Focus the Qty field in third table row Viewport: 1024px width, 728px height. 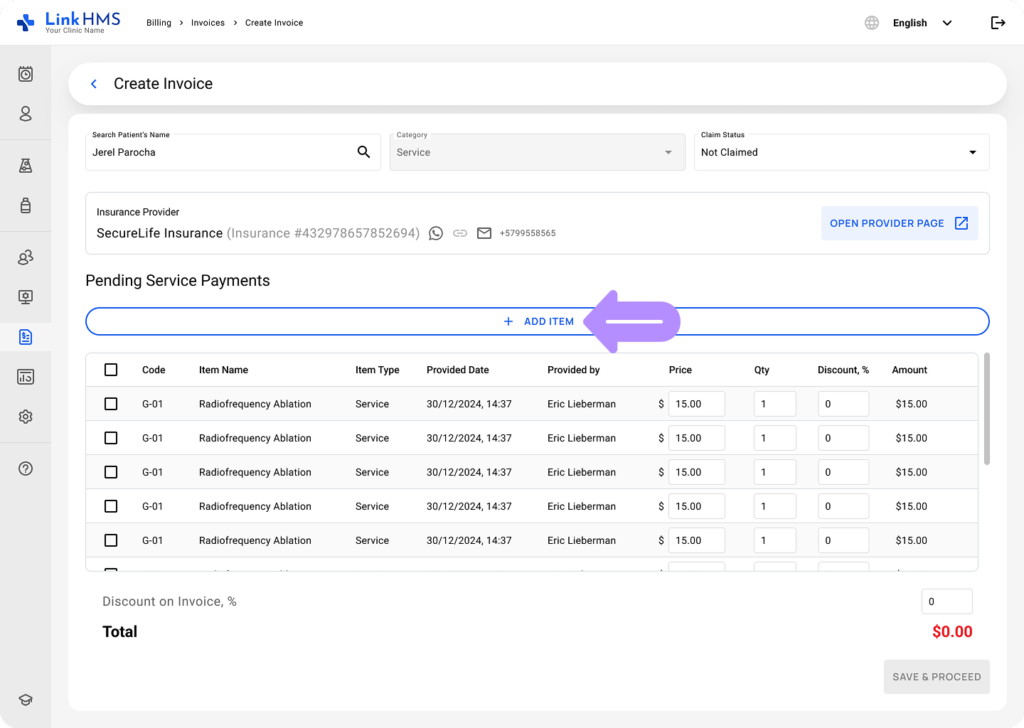pyautogui.click(x=775, y=472)
